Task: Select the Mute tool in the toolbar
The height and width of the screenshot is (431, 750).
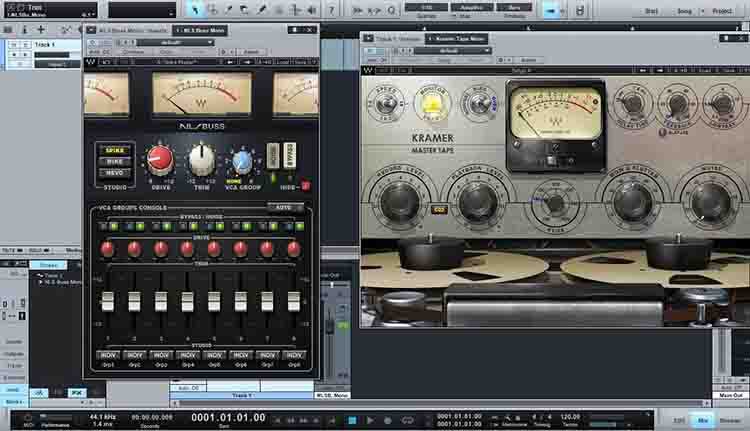Action: (278, 10)
